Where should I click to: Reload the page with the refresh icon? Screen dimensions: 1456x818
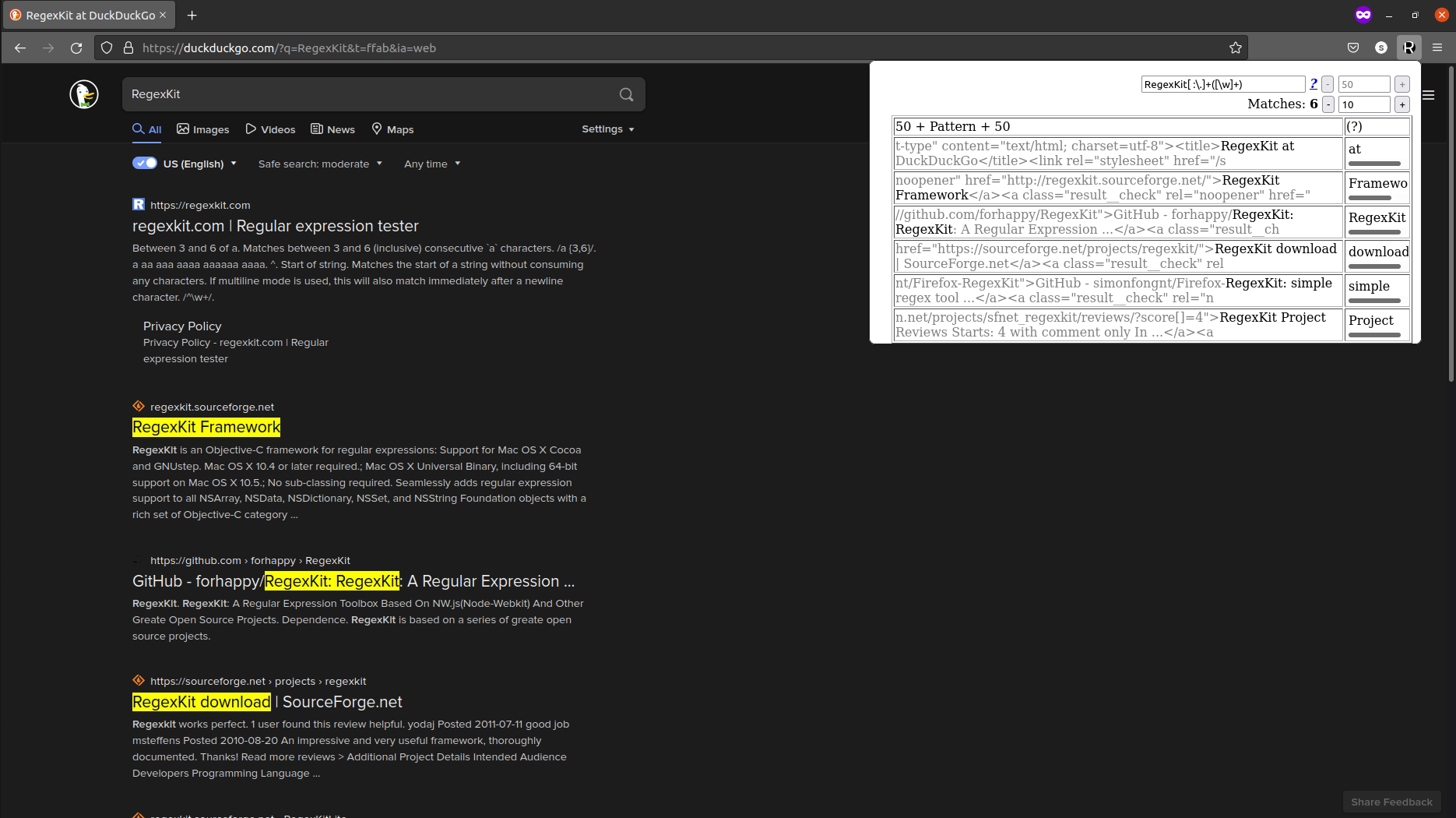76,48
